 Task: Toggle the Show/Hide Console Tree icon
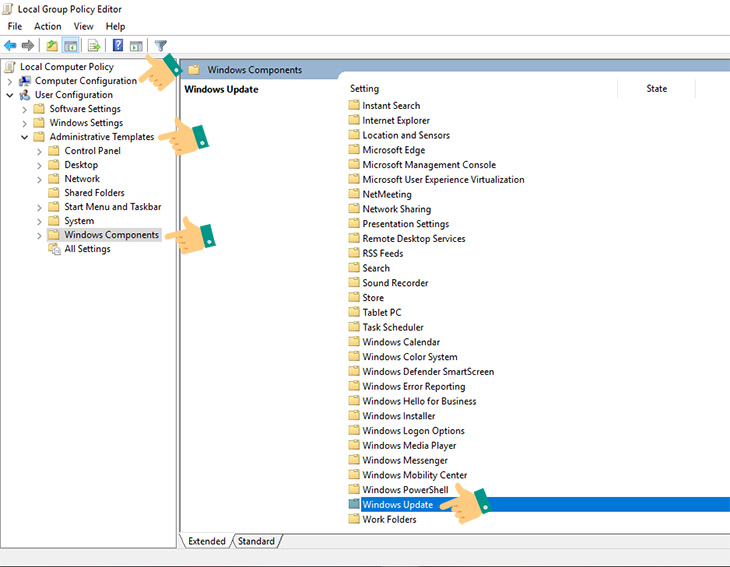click(x=71, y=45)
